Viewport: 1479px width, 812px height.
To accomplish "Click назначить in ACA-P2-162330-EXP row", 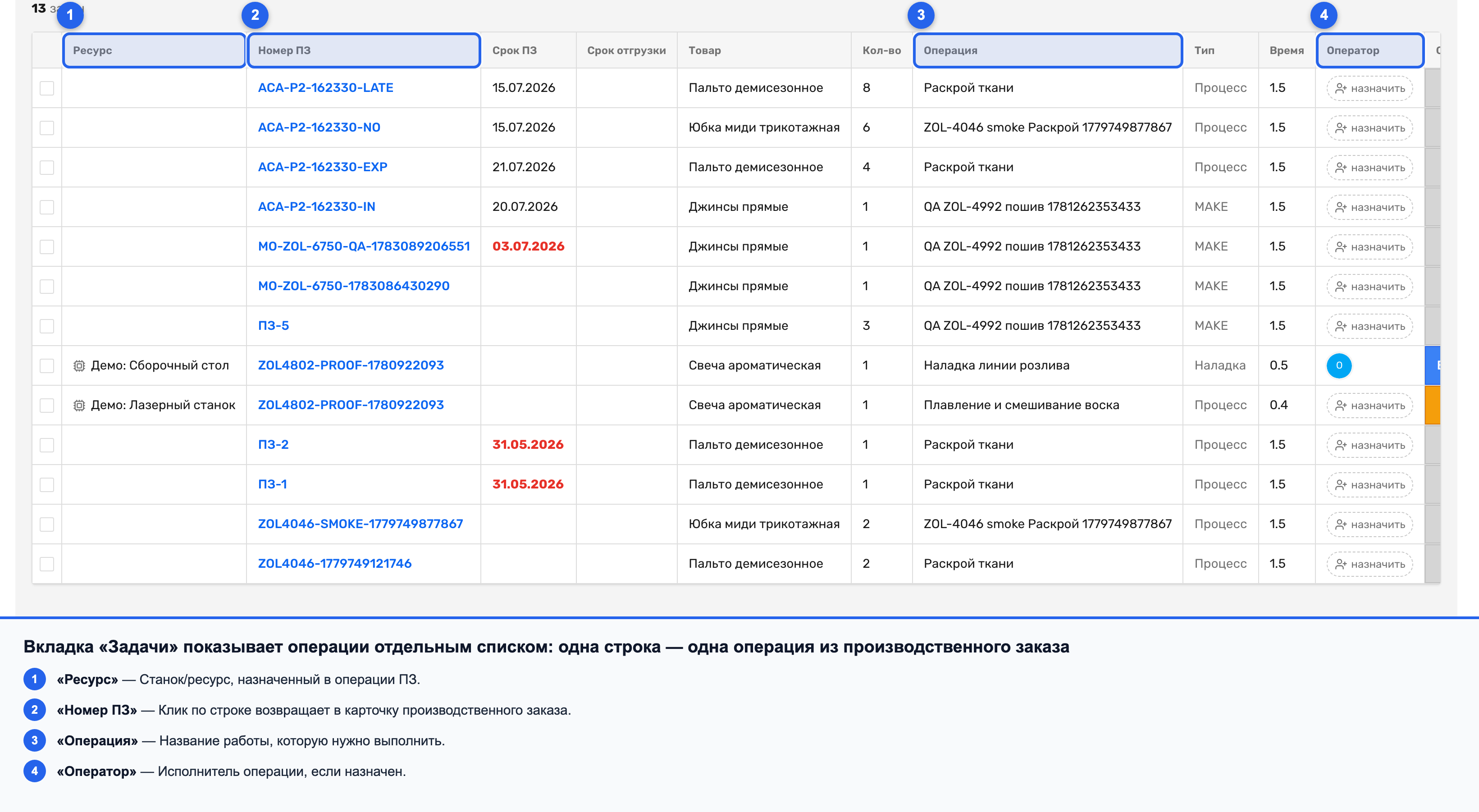I will click(x=1369, y=168).
